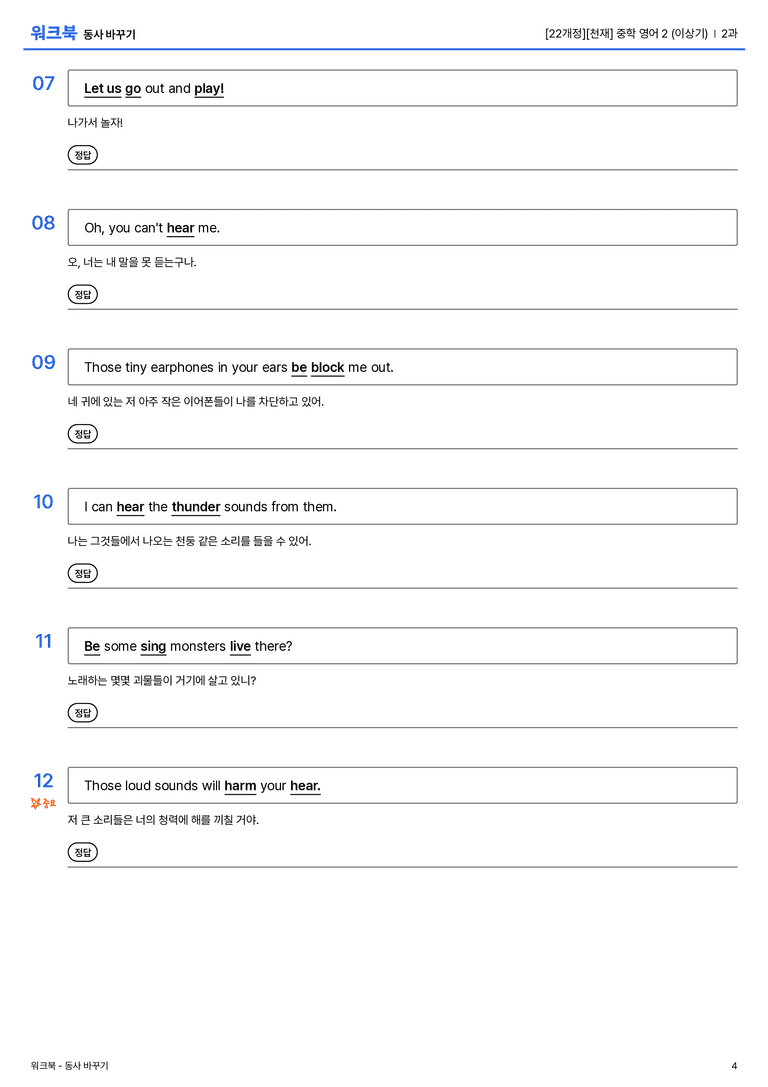The image size is (768, 1087).
Task: Click the footer text '워크북 - 동사 바꾸기'
Action: [69, 1066]
